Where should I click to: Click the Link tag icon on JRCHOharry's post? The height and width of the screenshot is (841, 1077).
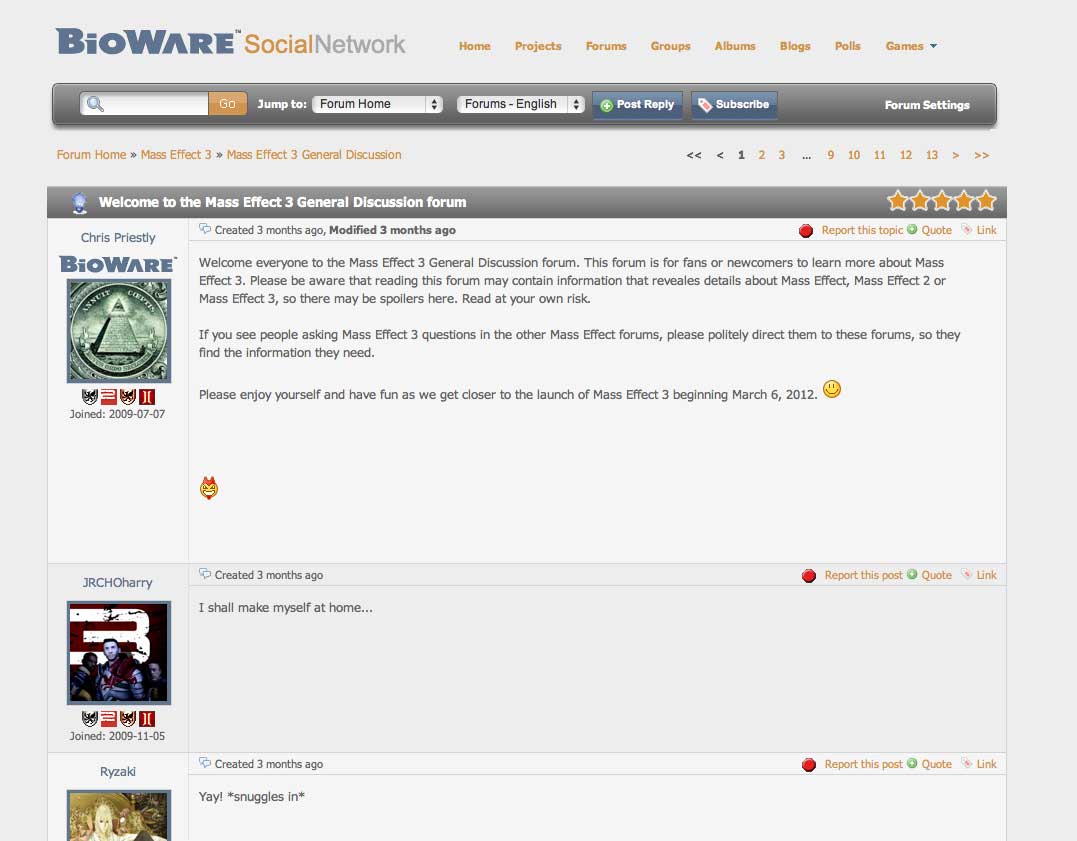pyautogui.click(x=966, y=574)
